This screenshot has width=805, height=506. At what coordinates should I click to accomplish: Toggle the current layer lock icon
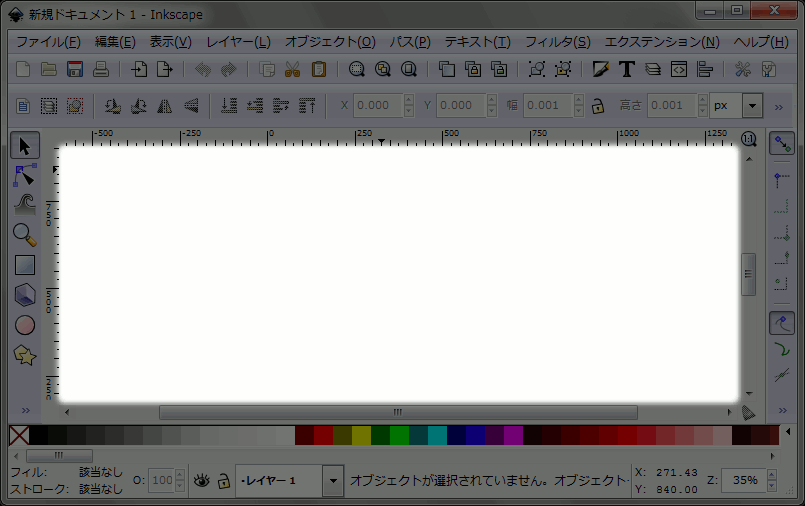224,481
